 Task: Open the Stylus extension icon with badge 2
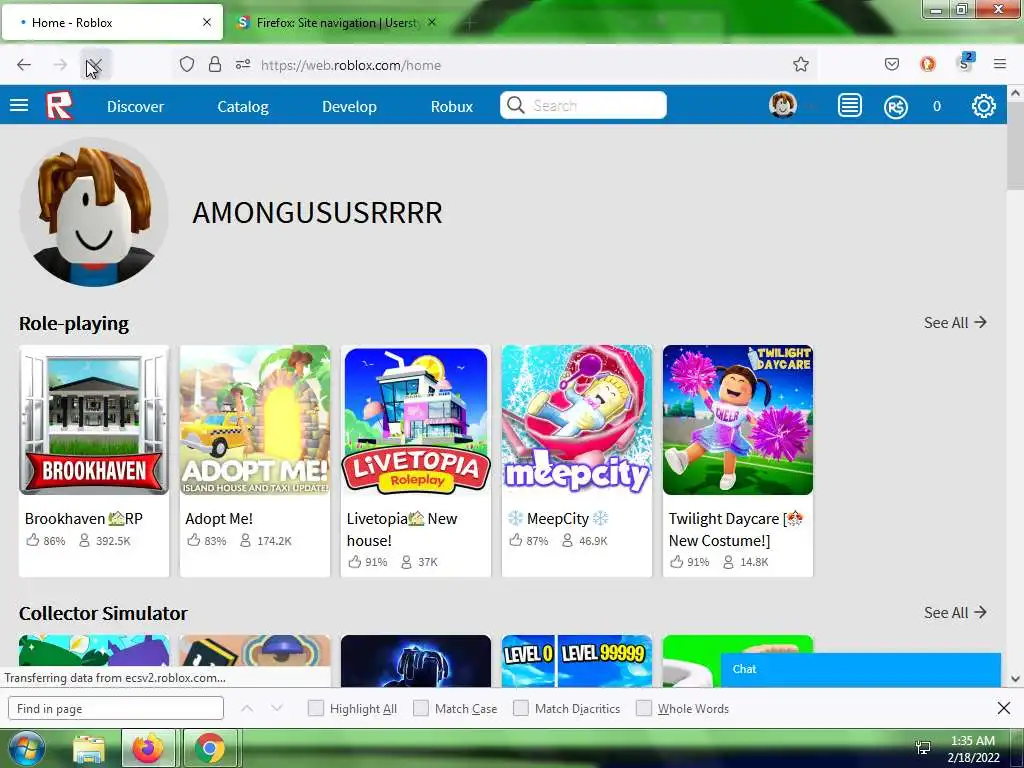point(965,63)
